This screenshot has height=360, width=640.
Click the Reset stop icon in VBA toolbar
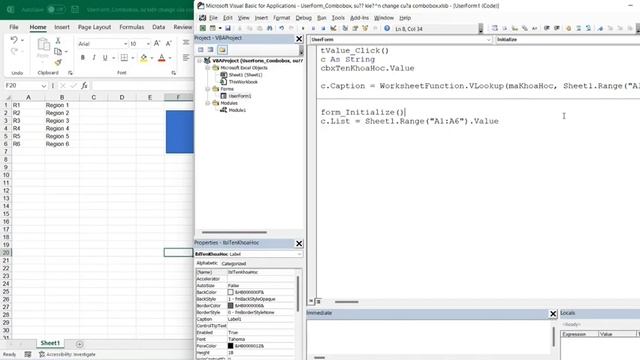[323, 28]
